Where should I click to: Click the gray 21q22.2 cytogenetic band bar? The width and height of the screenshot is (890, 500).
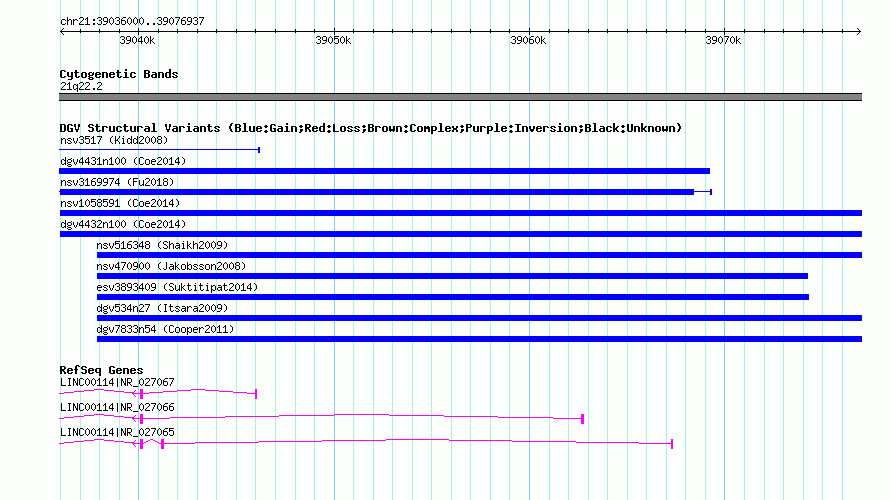460,97
